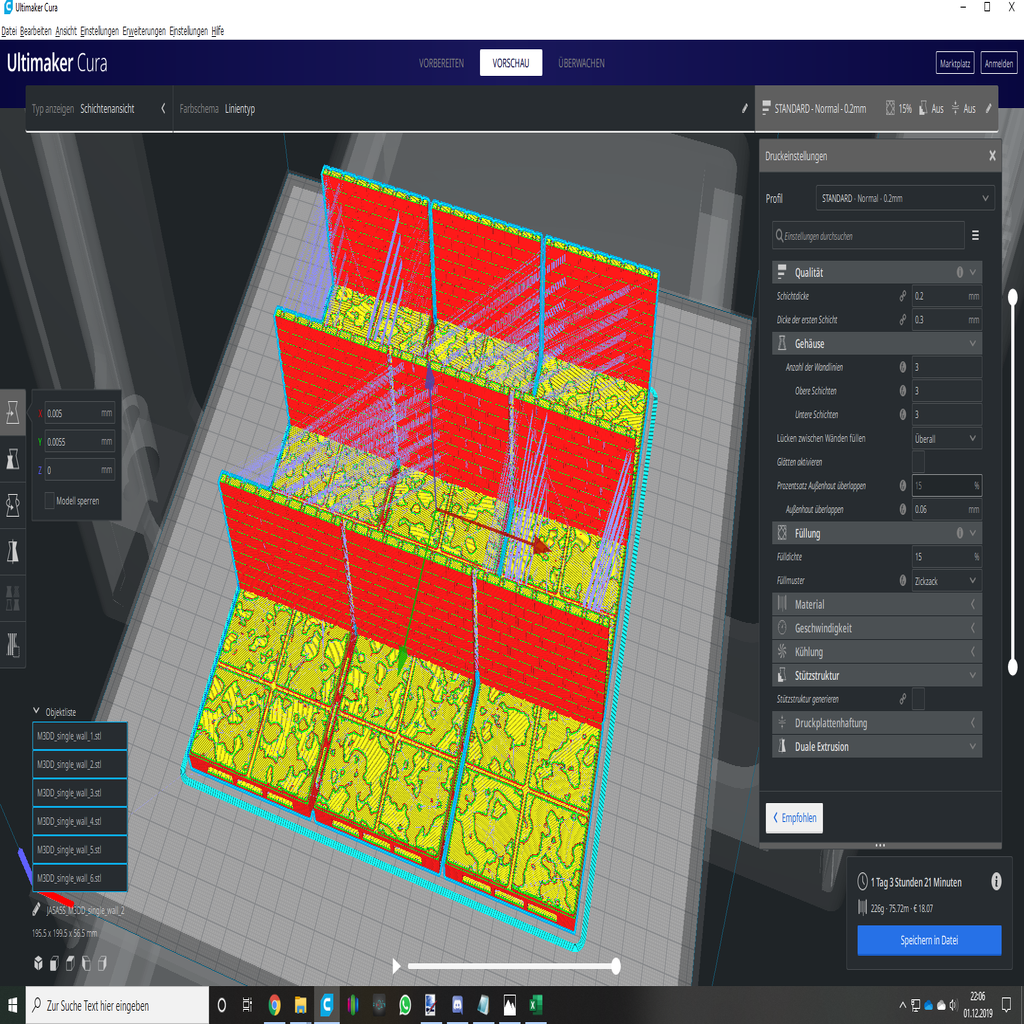Toggle the Modell sperren checkbox
The image size is (1024, 1024).
pos(49,501)
